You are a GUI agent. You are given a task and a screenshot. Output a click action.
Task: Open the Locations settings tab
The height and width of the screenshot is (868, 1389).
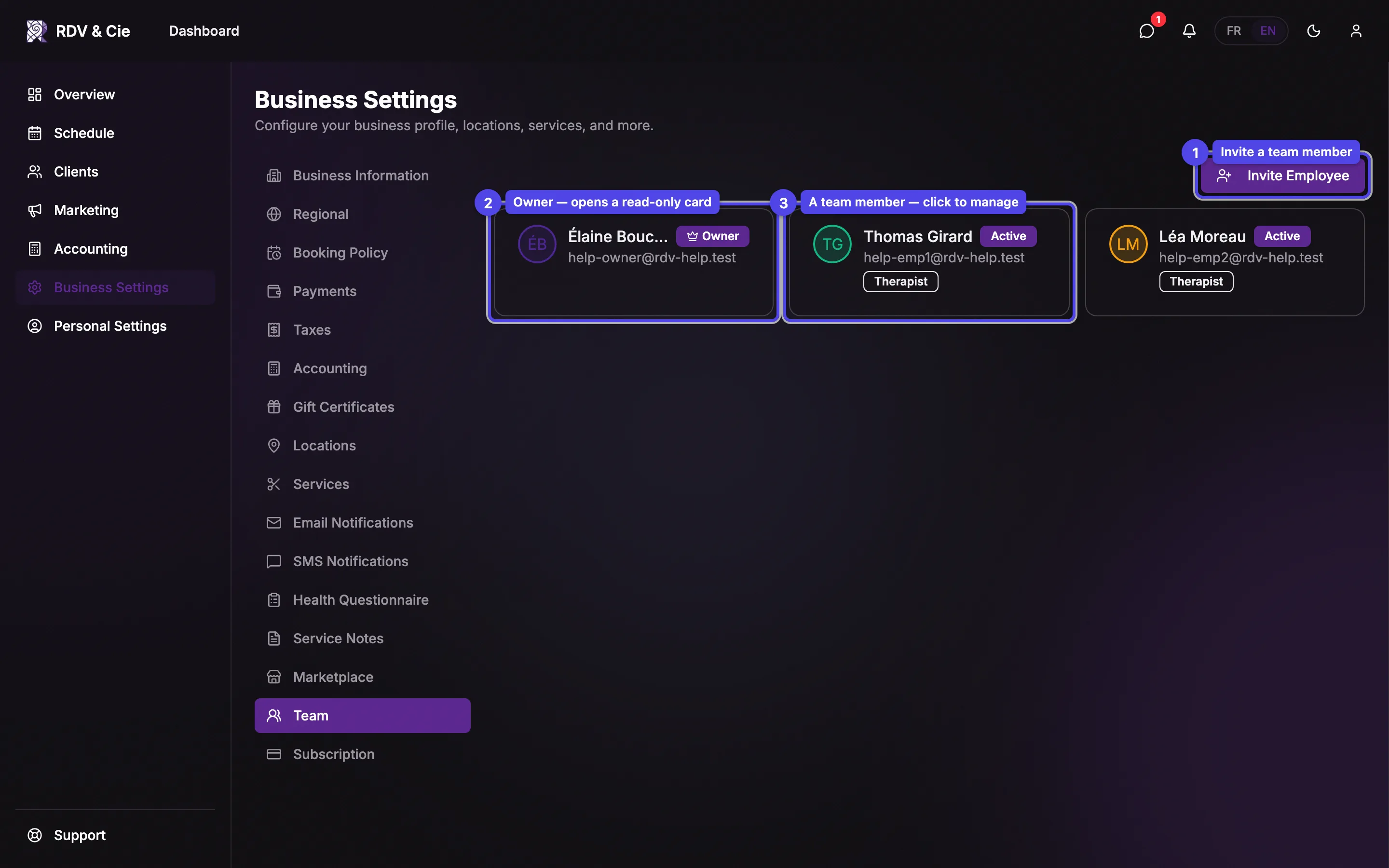click(x=362, y=446)
